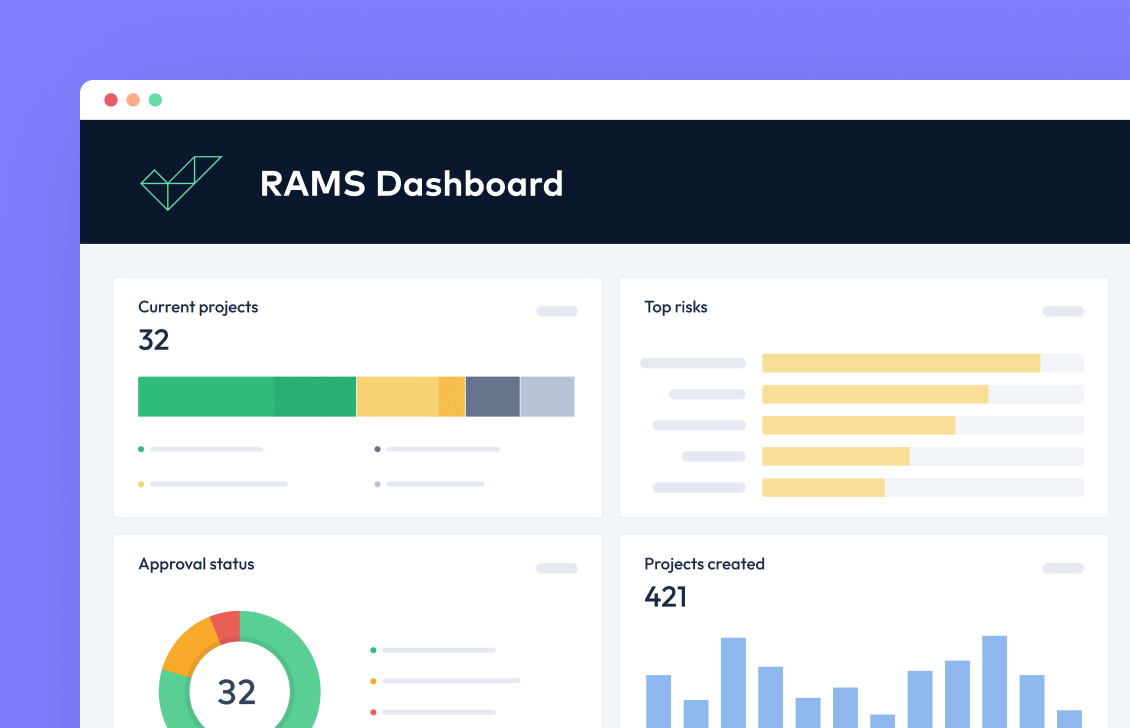Select the Current projects card header

[x=197, y=307]
